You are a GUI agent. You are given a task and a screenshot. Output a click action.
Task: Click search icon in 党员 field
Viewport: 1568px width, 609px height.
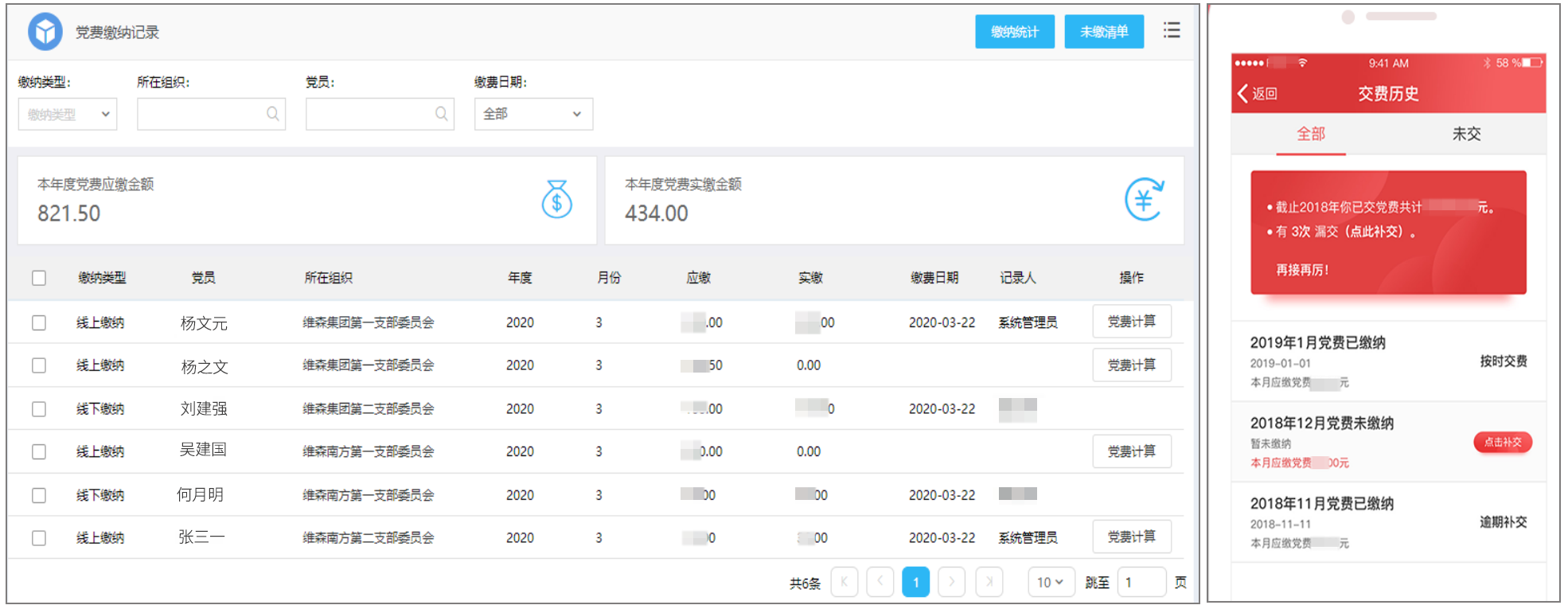point(442,114)
